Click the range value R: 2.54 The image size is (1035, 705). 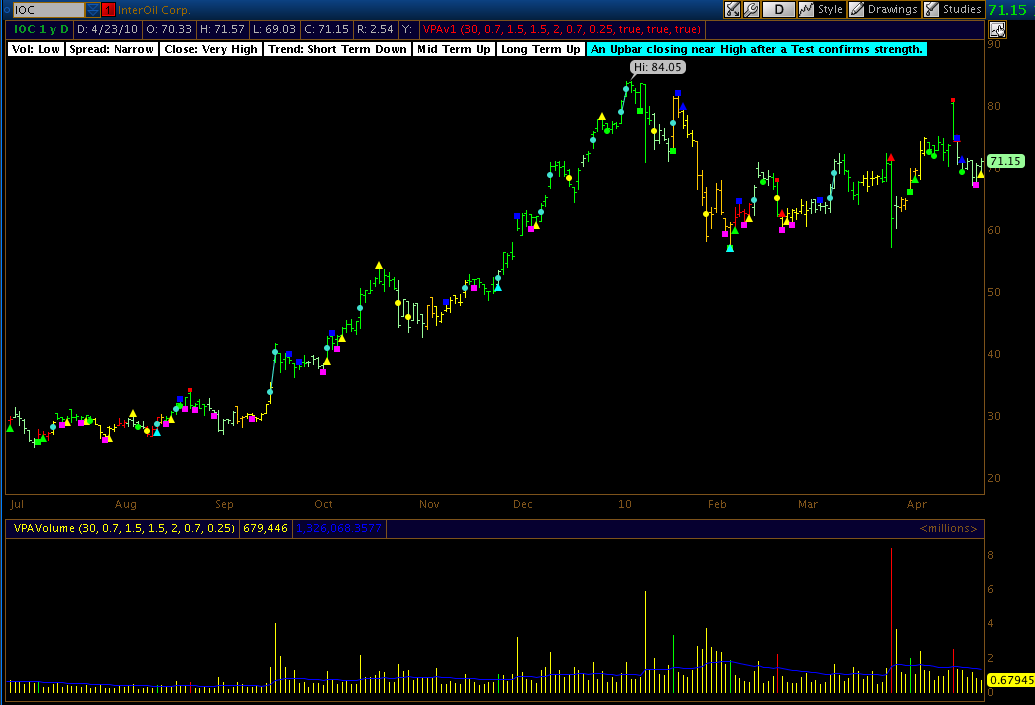pos(375,29)
